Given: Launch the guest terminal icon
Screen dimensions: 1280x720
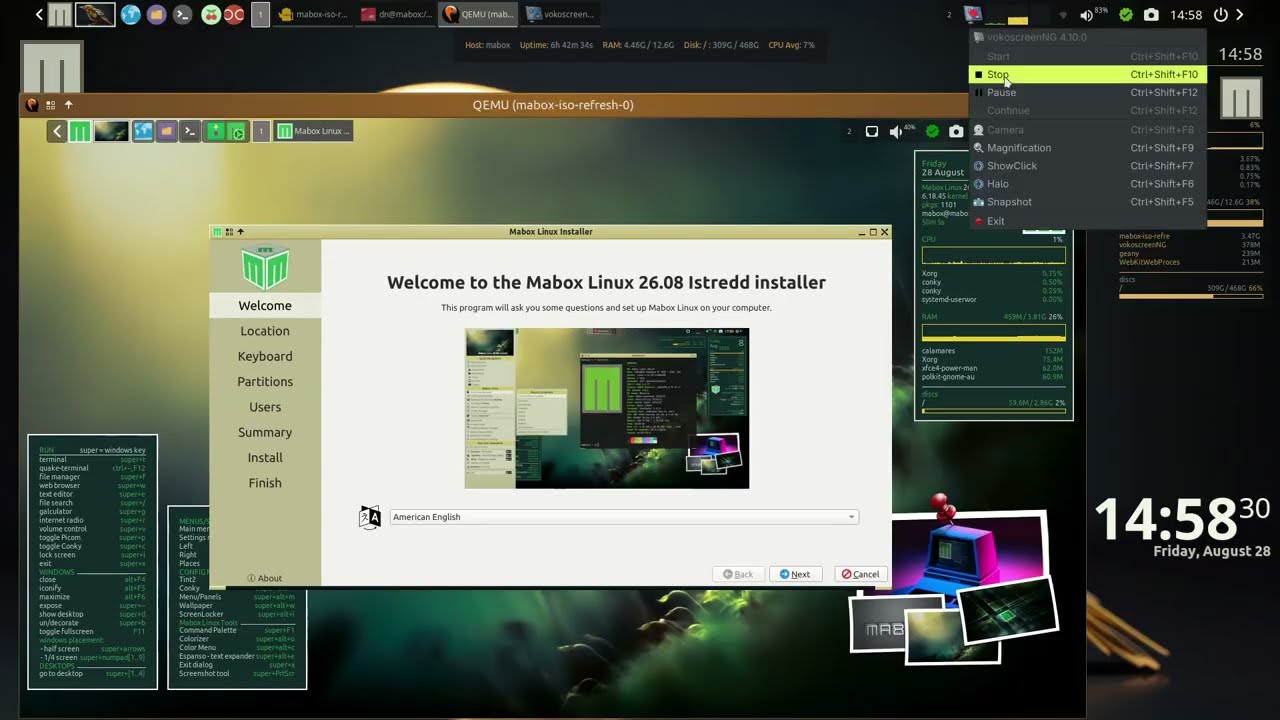Looking at the screenshot, I should point(190,131).
